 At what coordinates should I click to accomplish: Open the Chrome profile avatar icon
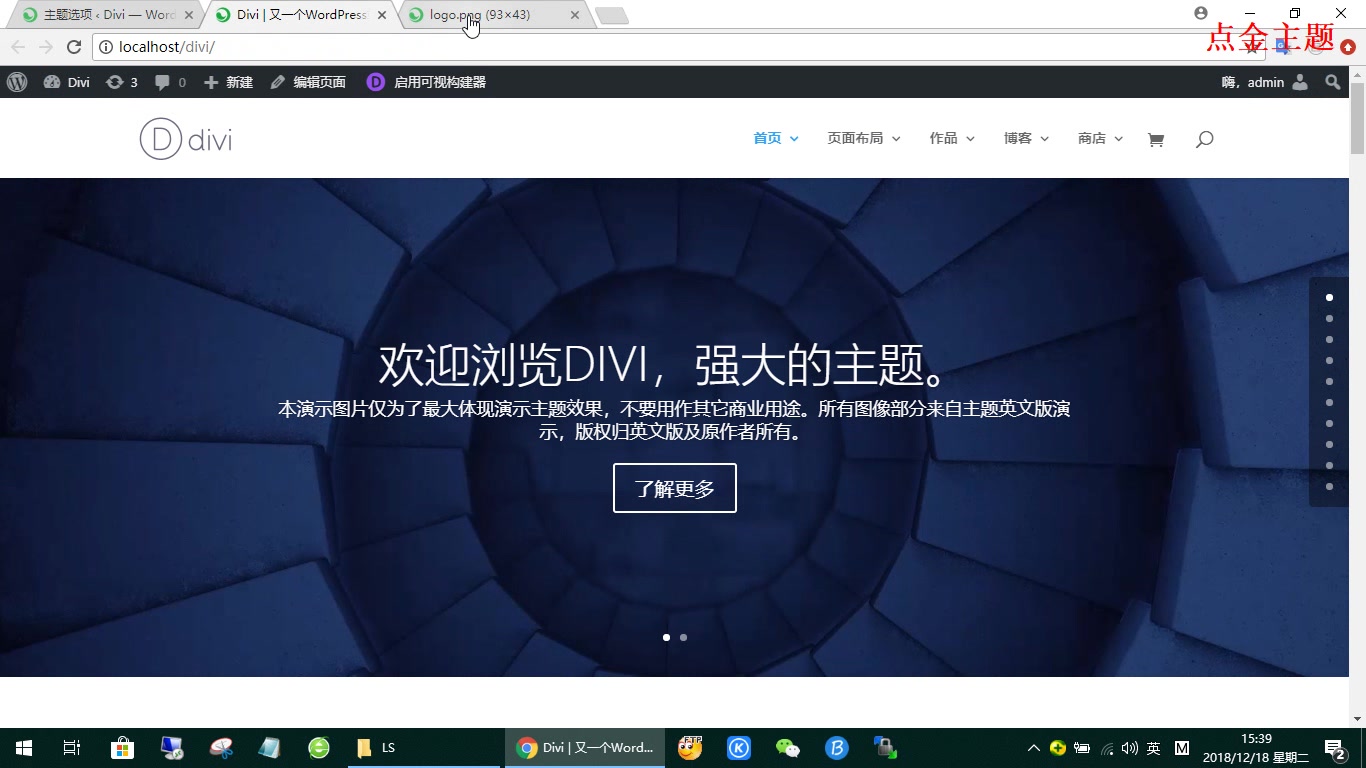1201,13
